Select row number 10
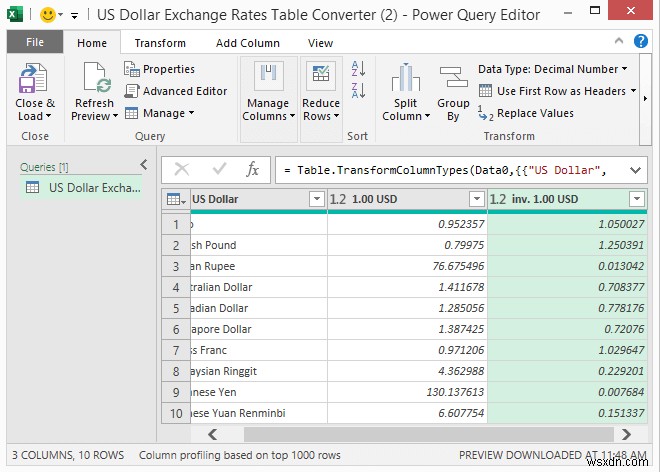Screen dimensions: 660x472 click(x=176, y=413)
